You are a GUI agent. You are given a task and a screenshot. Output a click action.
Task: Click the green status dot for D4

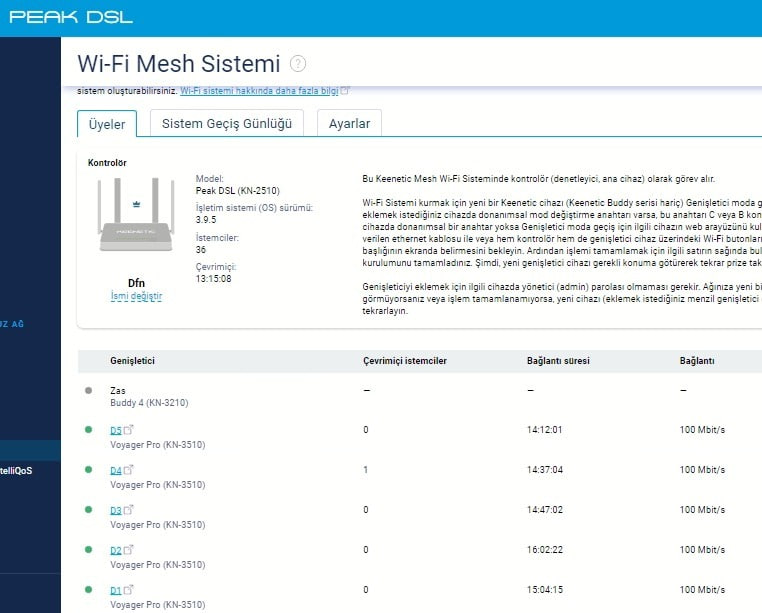point(88,469)
